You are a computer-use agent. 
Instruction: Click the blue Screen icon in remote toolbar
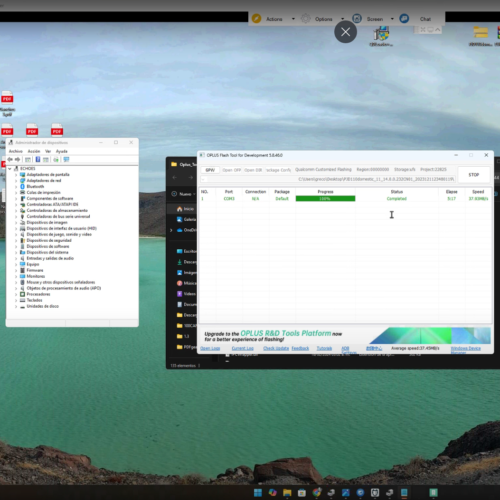pos(357,18)
